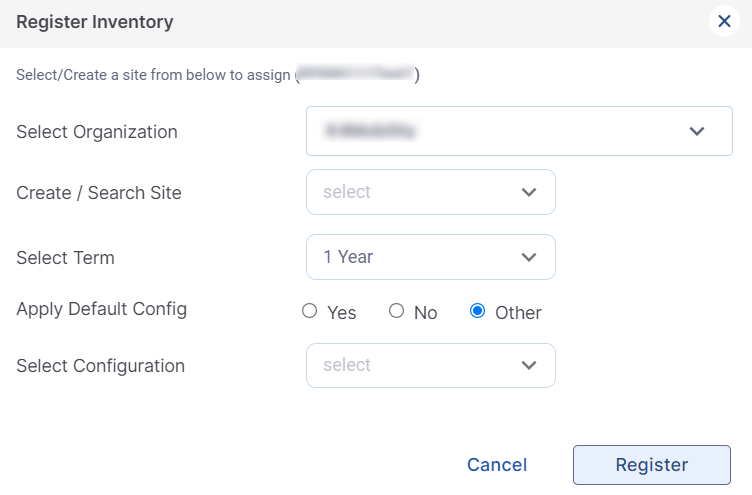Click the site search 'select' placeholder
This screenshot has width=752, height=495.
pyautogui.click(x=347, y=192)
